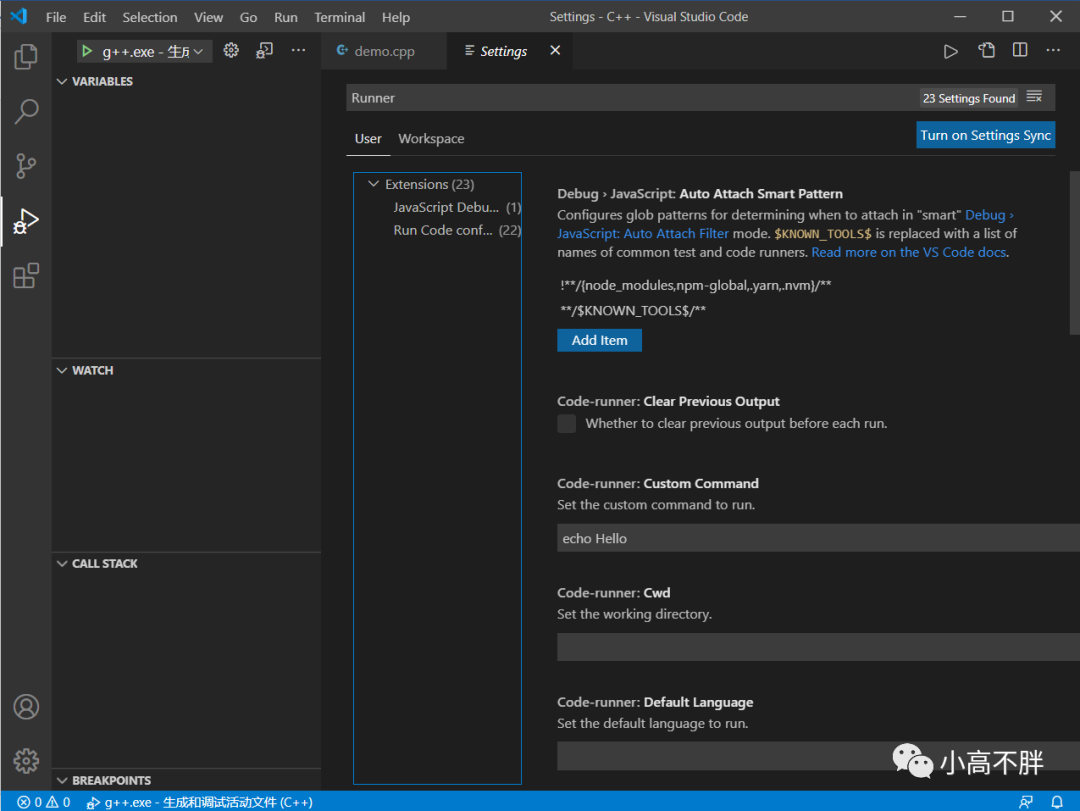Viewport: 1080px width, 811px height.
Task: Open the Terminal menu
Action: (340, 17)
